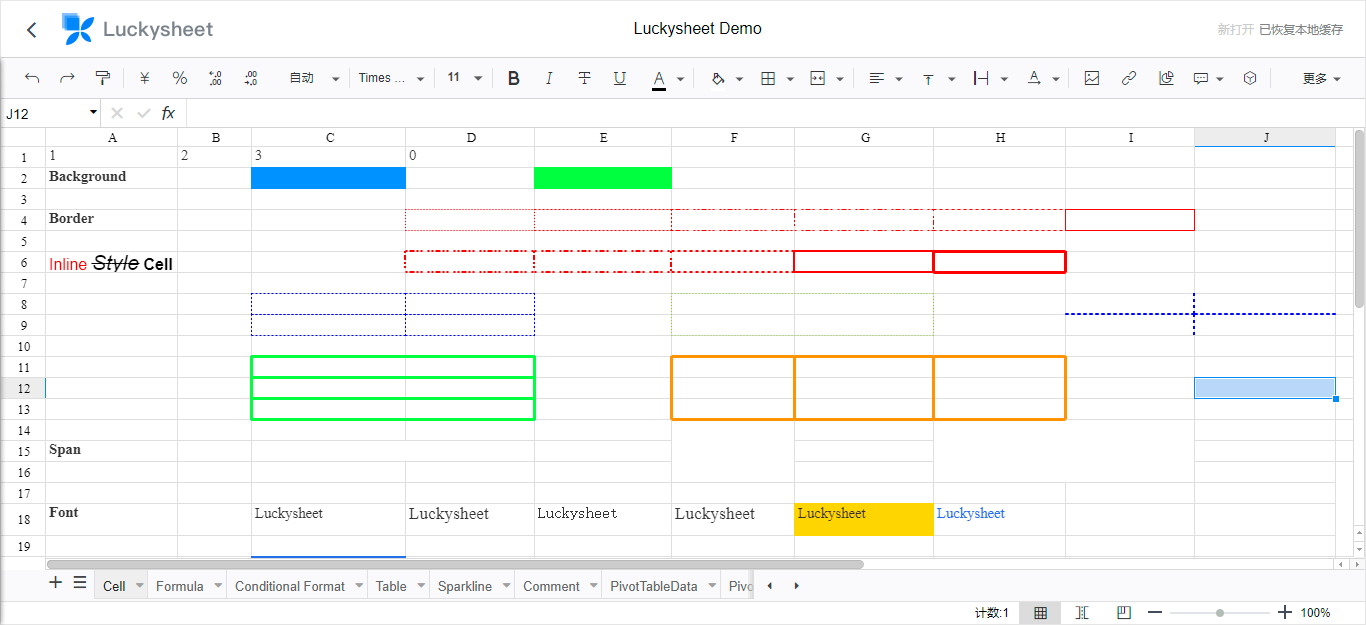Add a comment via toolbar icon
This screenshot has width=1366, height=625.
(1202, 78)
